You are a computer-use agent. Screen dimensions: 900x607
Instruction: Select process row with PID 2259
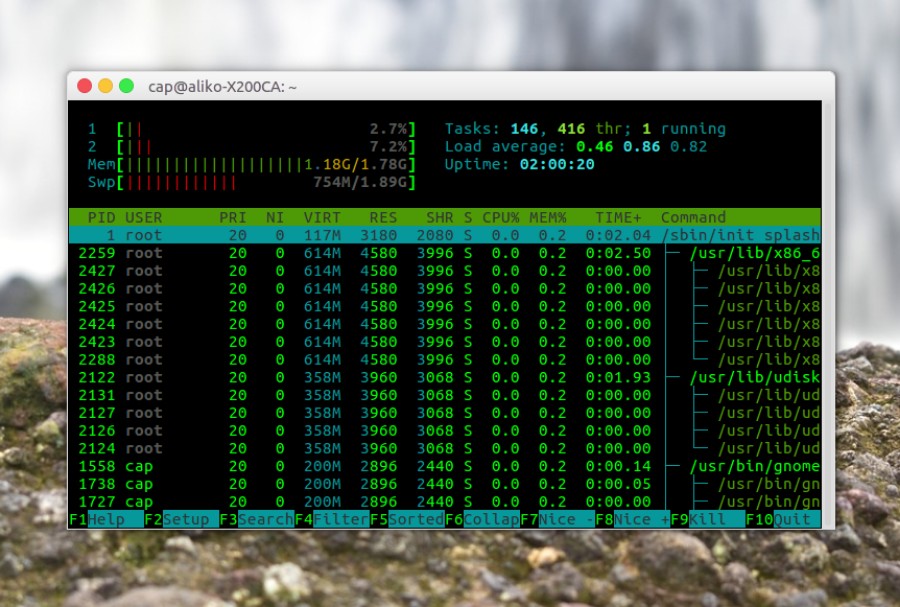445,253
